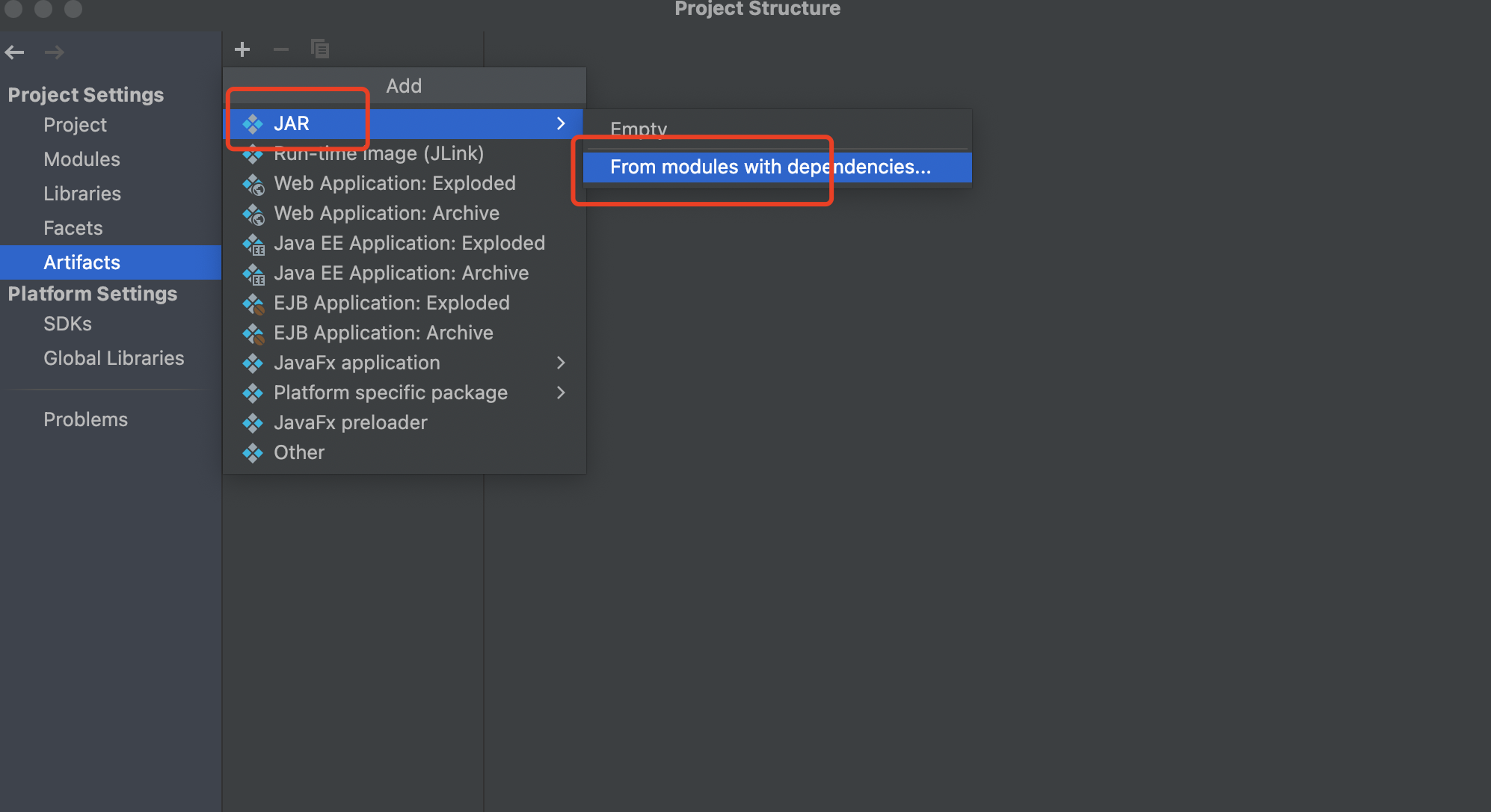Click the Remove (minus) toolbar icon

click(x=281, y=49)
